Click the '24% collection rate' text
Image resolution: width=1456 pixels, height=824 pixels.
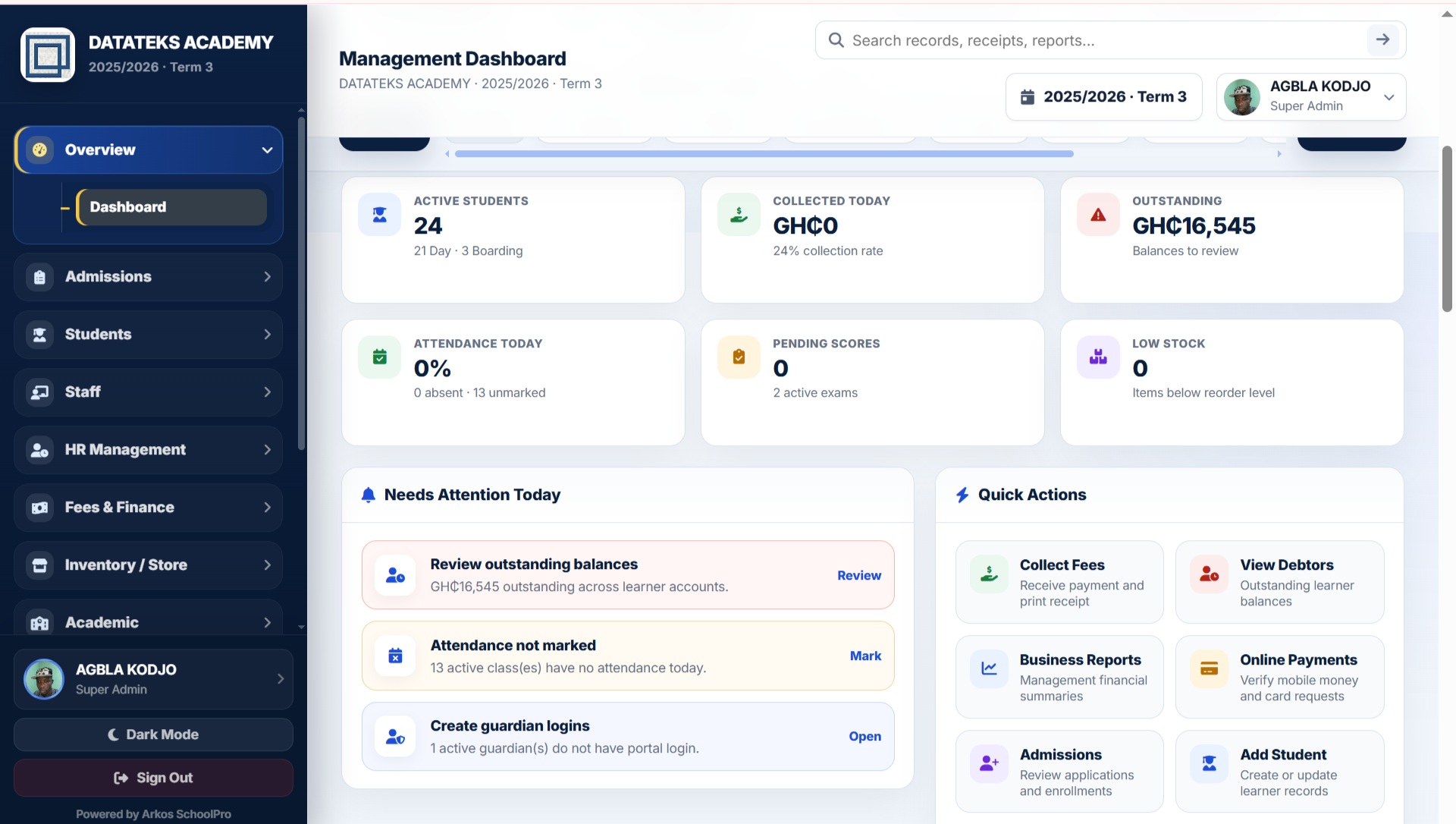[827, 251]
